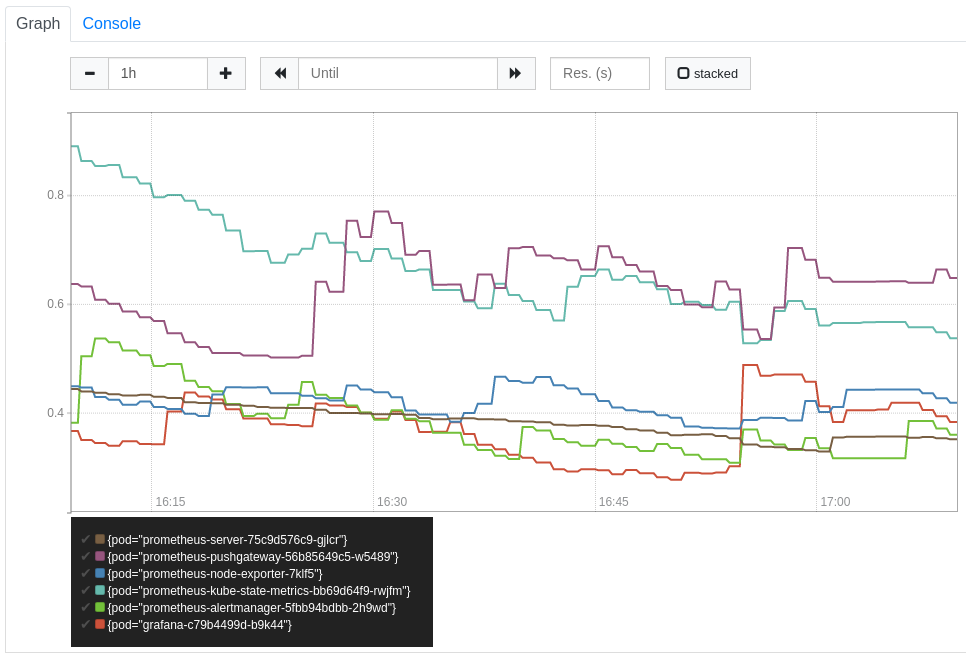
Task: Decrease the time range with minus button
Action: coord(89,73)
